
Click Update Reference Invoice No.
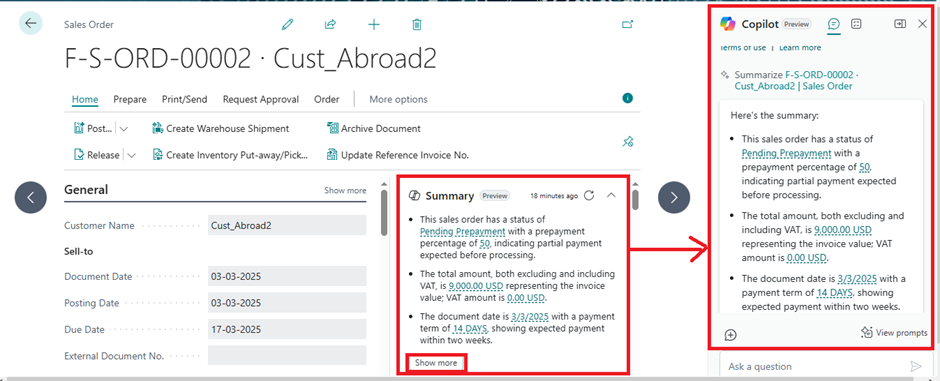(x=397, y=155)
